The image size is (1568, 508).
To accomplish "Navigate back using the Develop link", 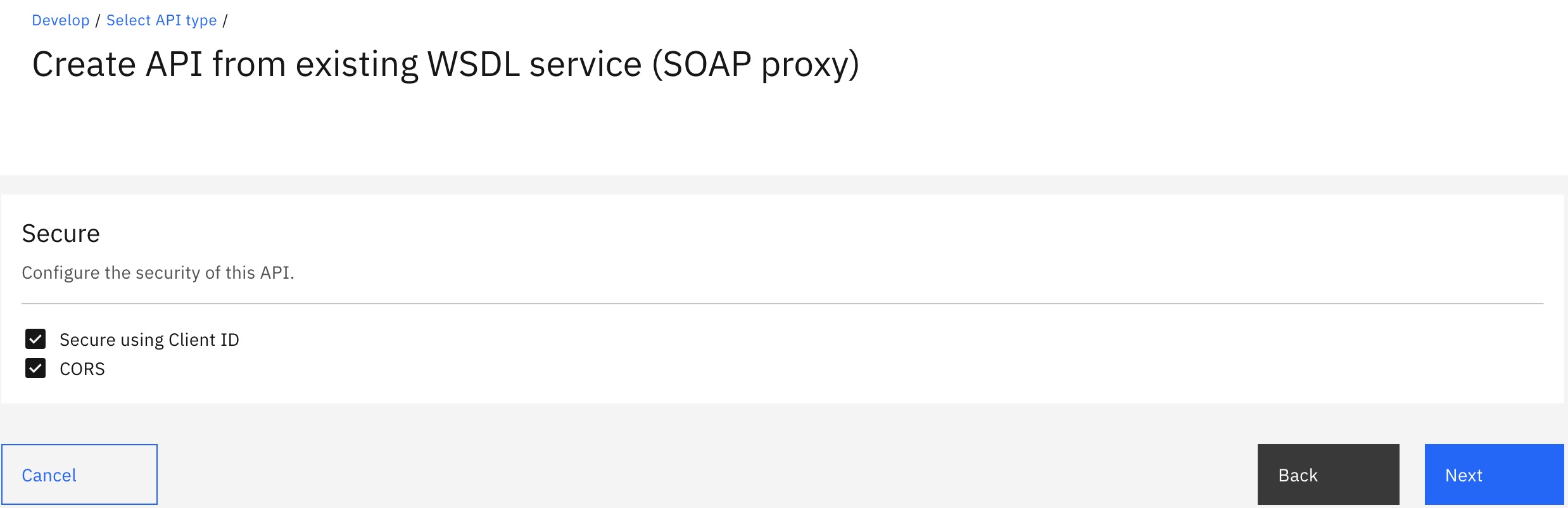I will coord(60,20).
